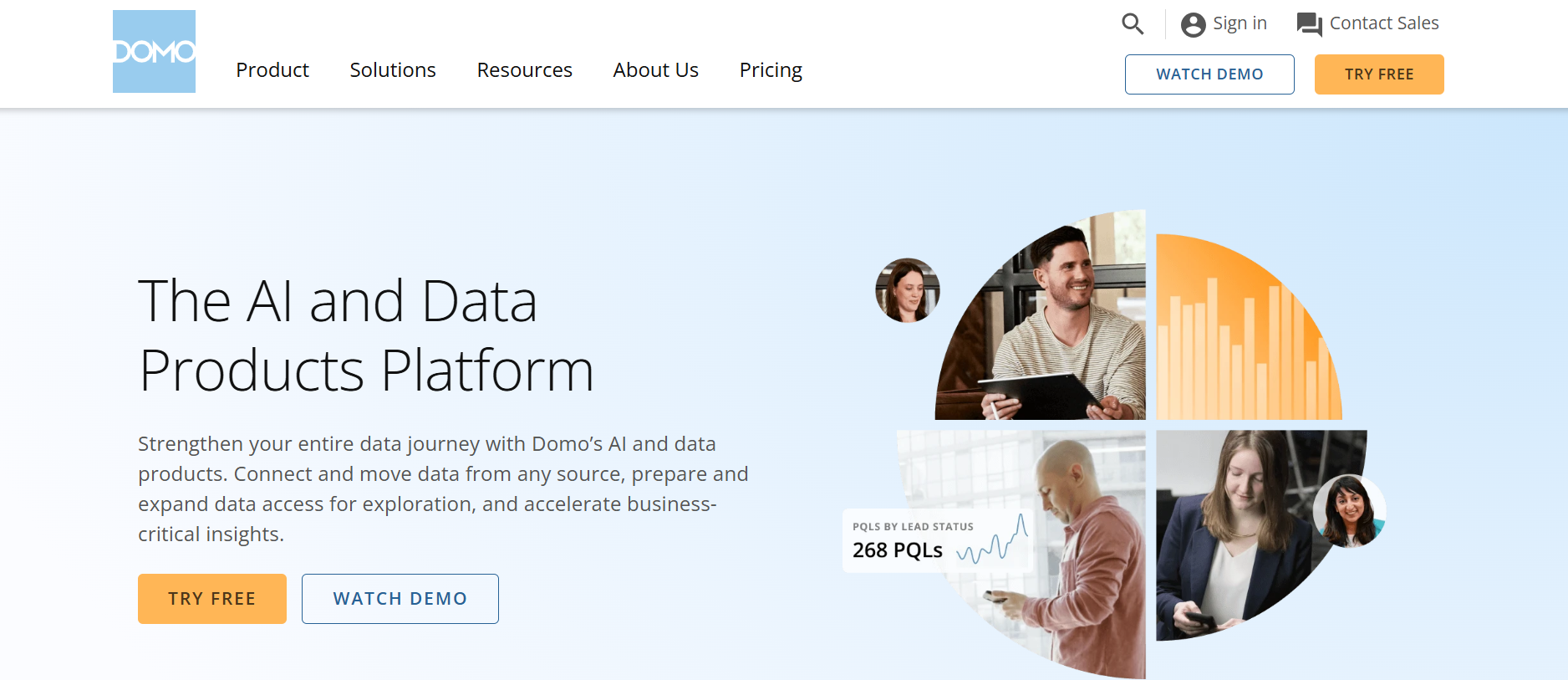Click the Sign in user avatar icon
The height and width of the screenshot is (680, 1568).
[x=1194, y=24]
